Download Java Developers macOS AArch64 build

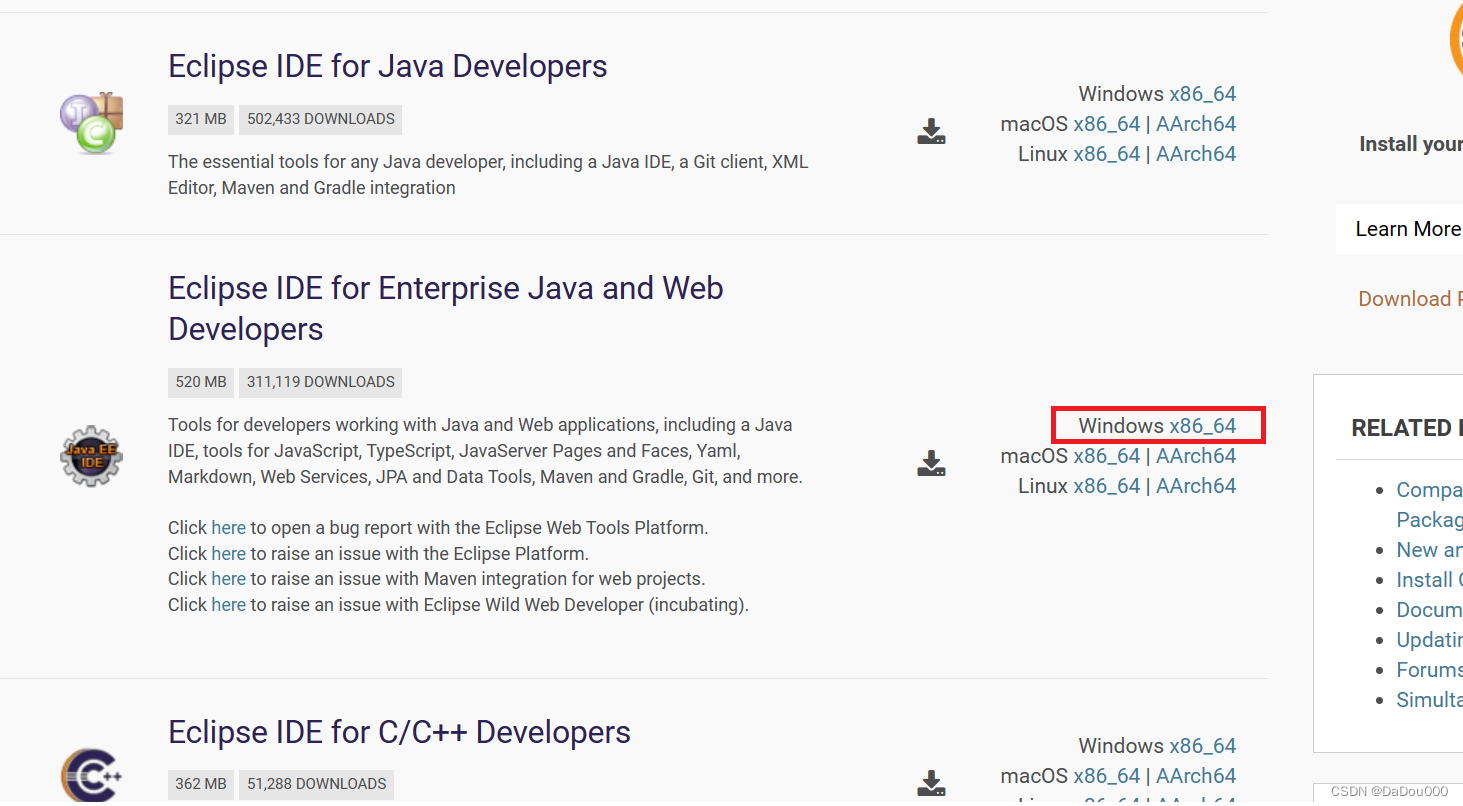pyautogui.click(x=1196, y=124)
